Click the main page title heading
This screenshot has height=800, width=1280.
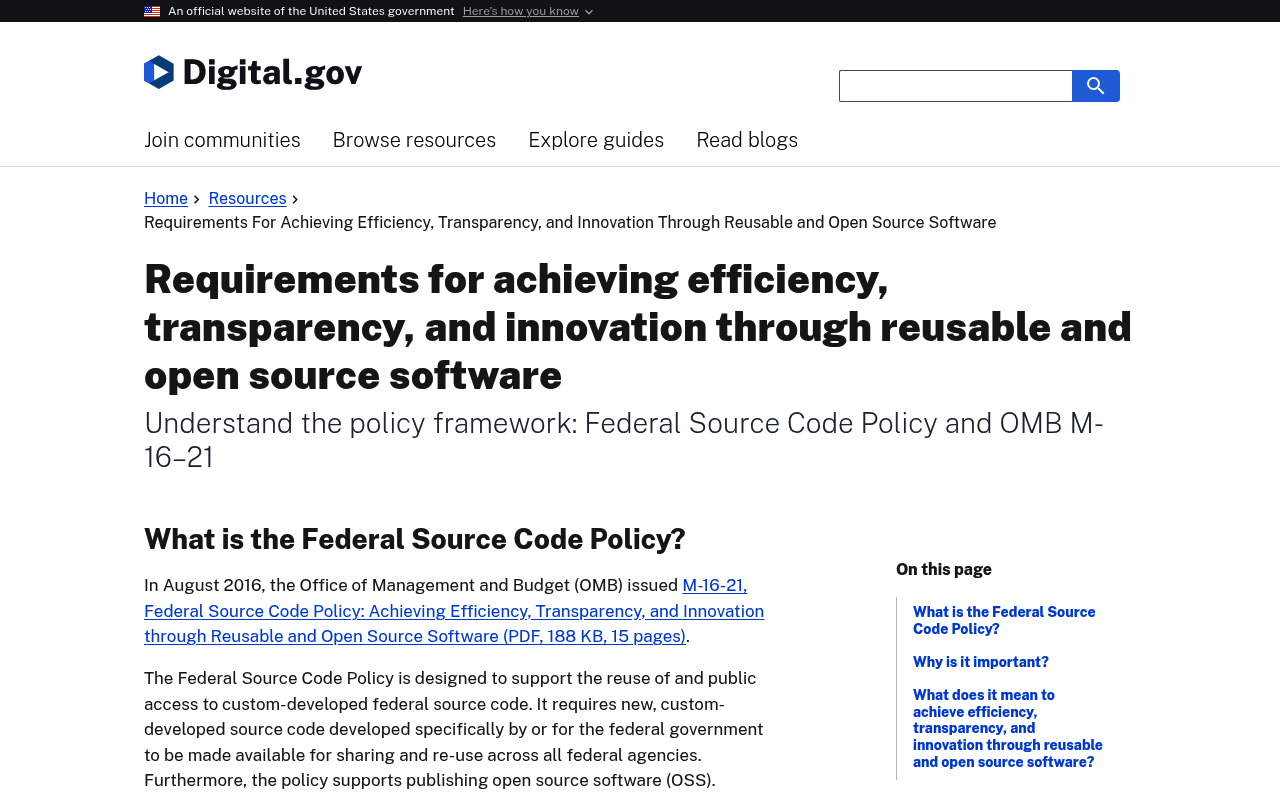click(638, 326)
